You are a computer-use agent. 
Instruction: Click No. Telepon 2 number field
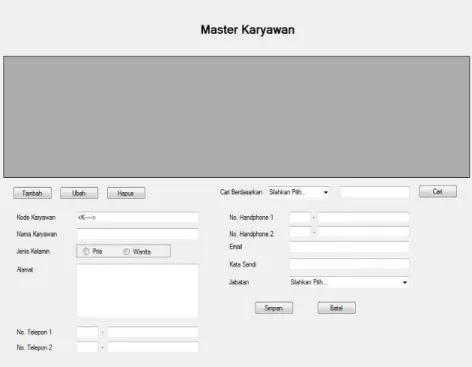(153, 347)
